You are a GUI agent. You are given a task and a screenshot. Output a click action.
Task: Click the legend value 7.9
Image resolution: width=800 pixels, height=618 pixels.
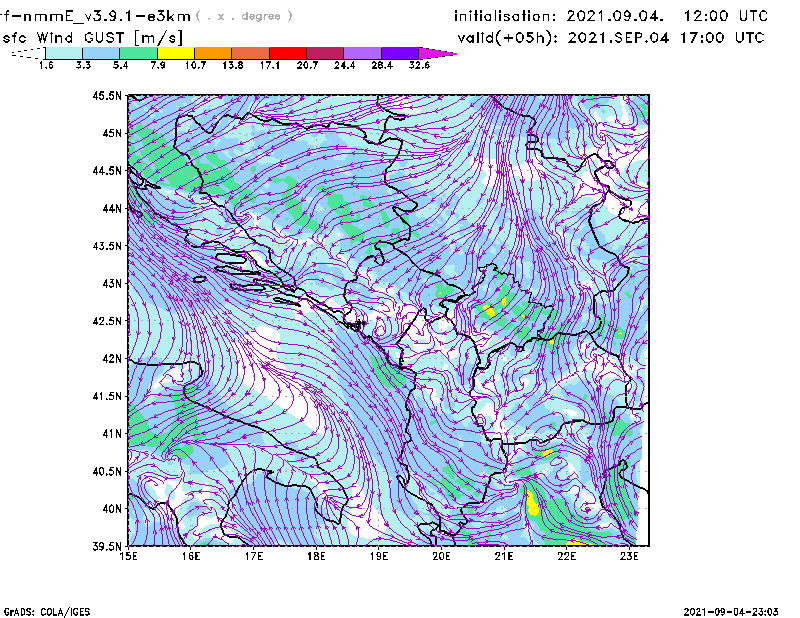(x=158, y=65)
